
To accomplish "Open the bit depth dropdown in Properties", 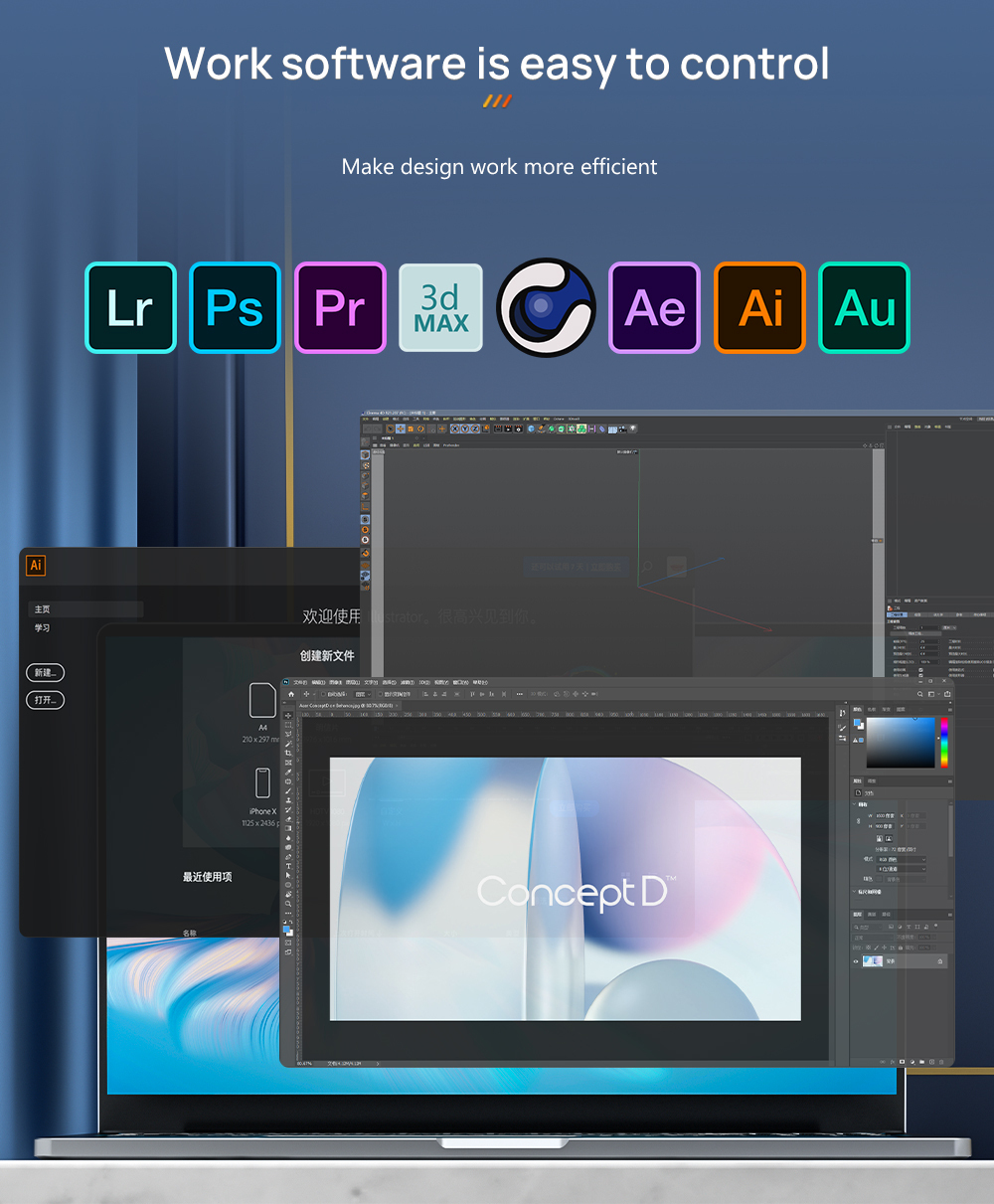I will [901, 869].
